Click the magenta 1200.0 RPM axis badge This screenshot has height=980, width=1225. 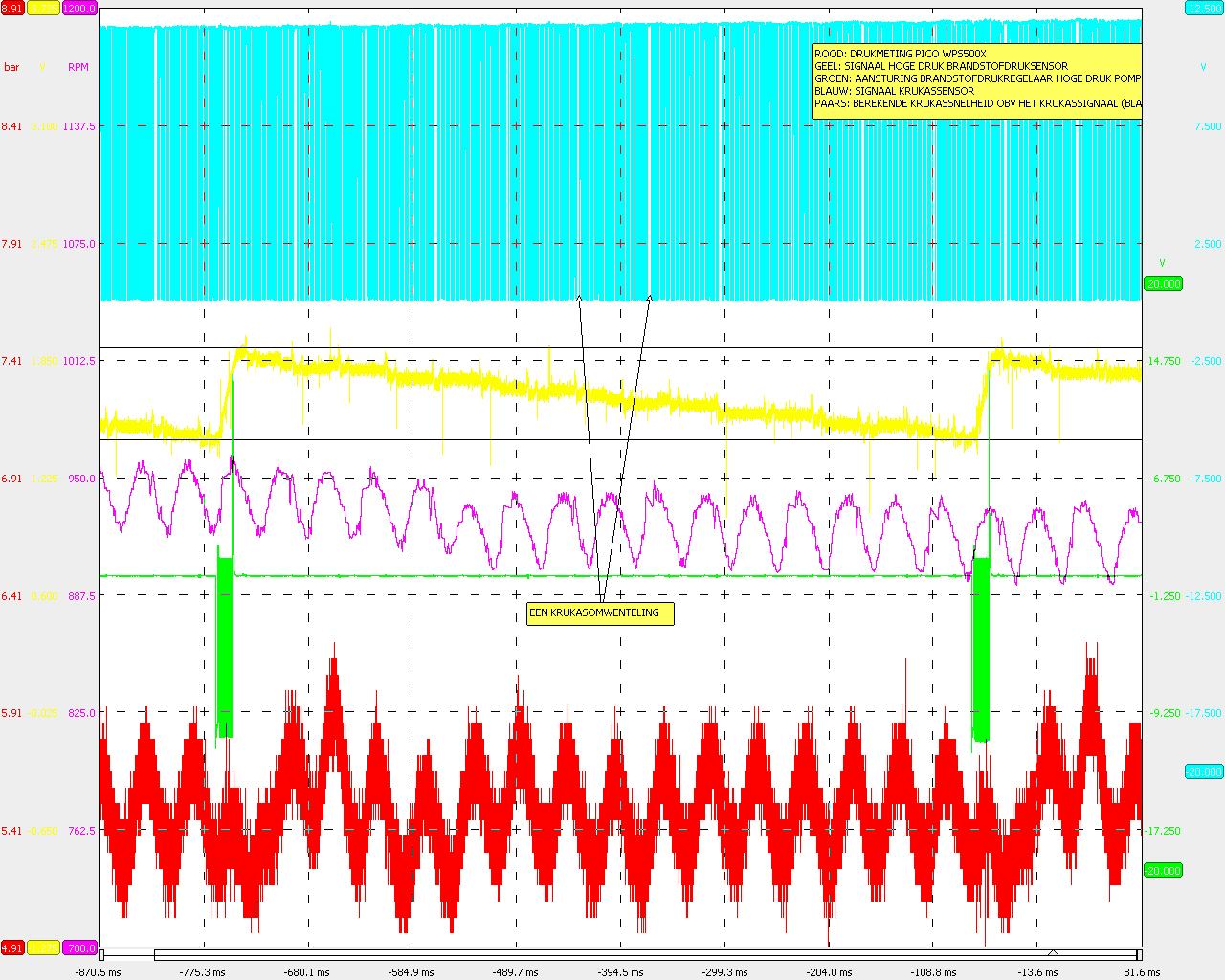pyautogui.click(x=79, y=8)
